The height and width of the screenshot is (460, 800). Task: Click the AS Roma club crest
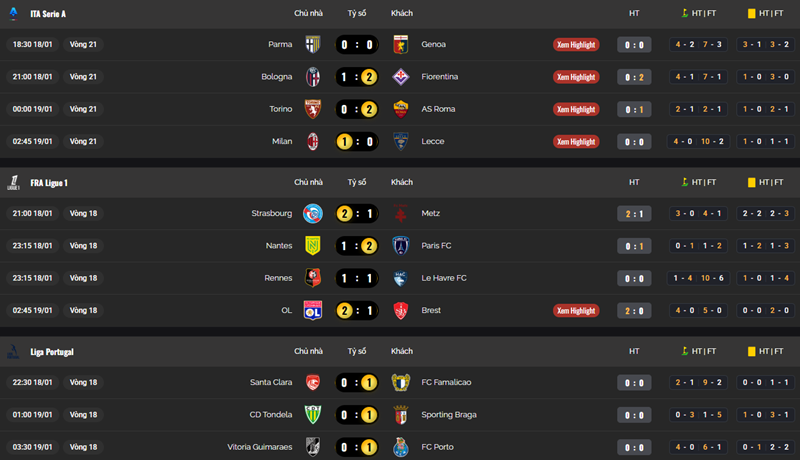point(401,109)
